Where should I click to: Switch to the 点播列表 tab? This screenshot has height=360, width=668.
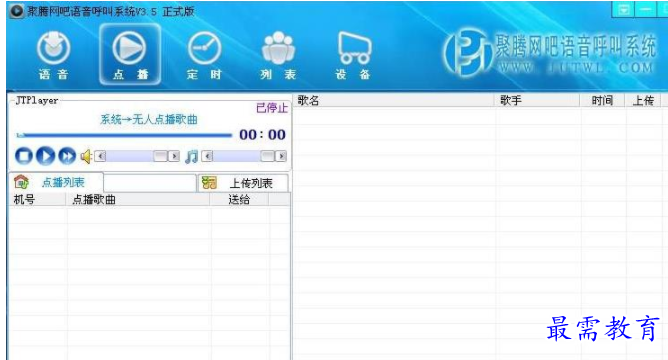(x=55, y=182)
